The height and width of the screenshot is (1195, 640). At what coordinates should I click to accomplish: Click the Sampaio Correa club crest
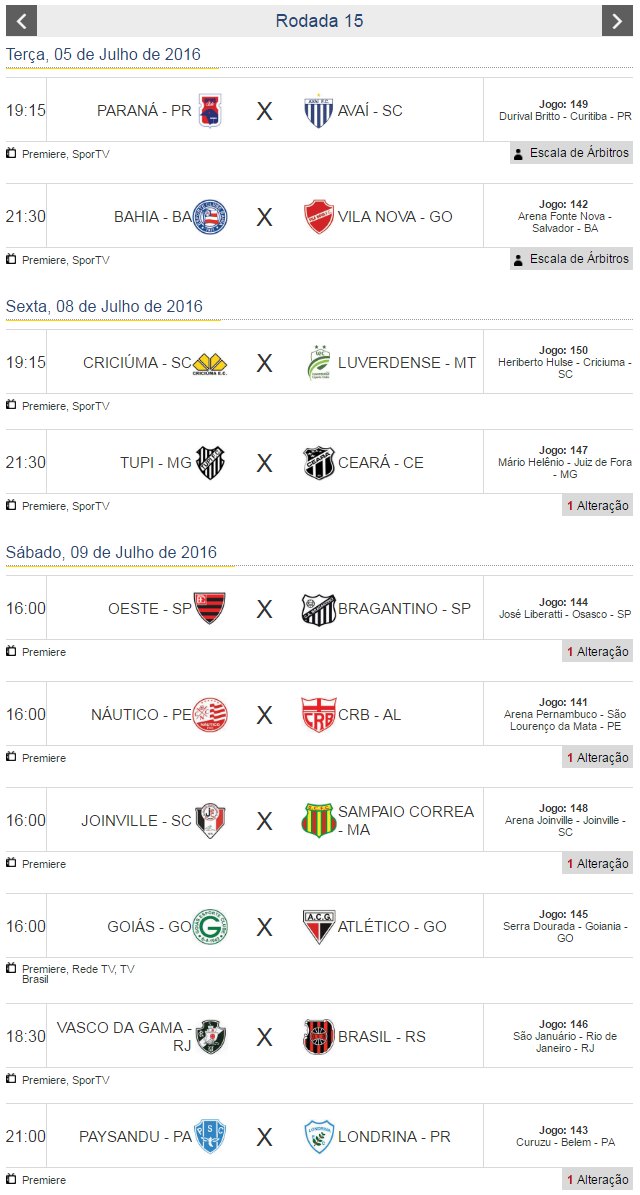click(x=318, y=820)
